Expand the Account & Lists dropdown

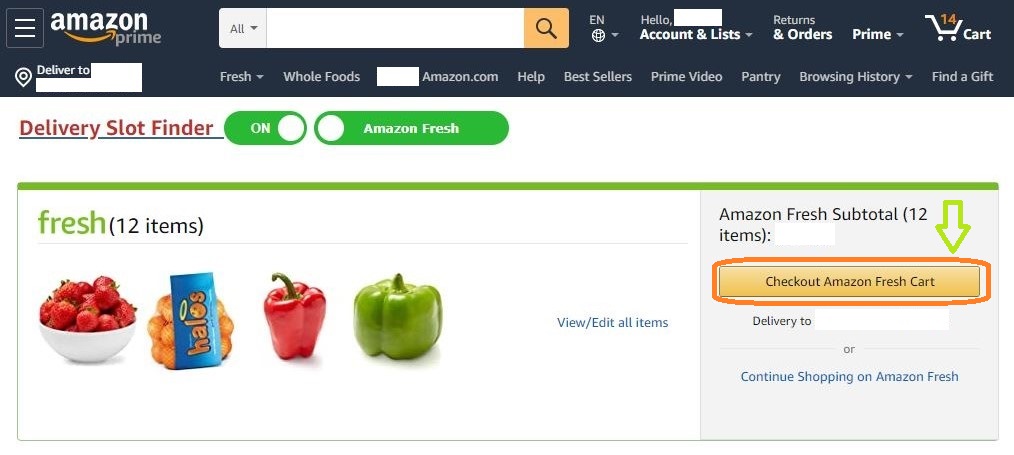(x=696, y=35)
